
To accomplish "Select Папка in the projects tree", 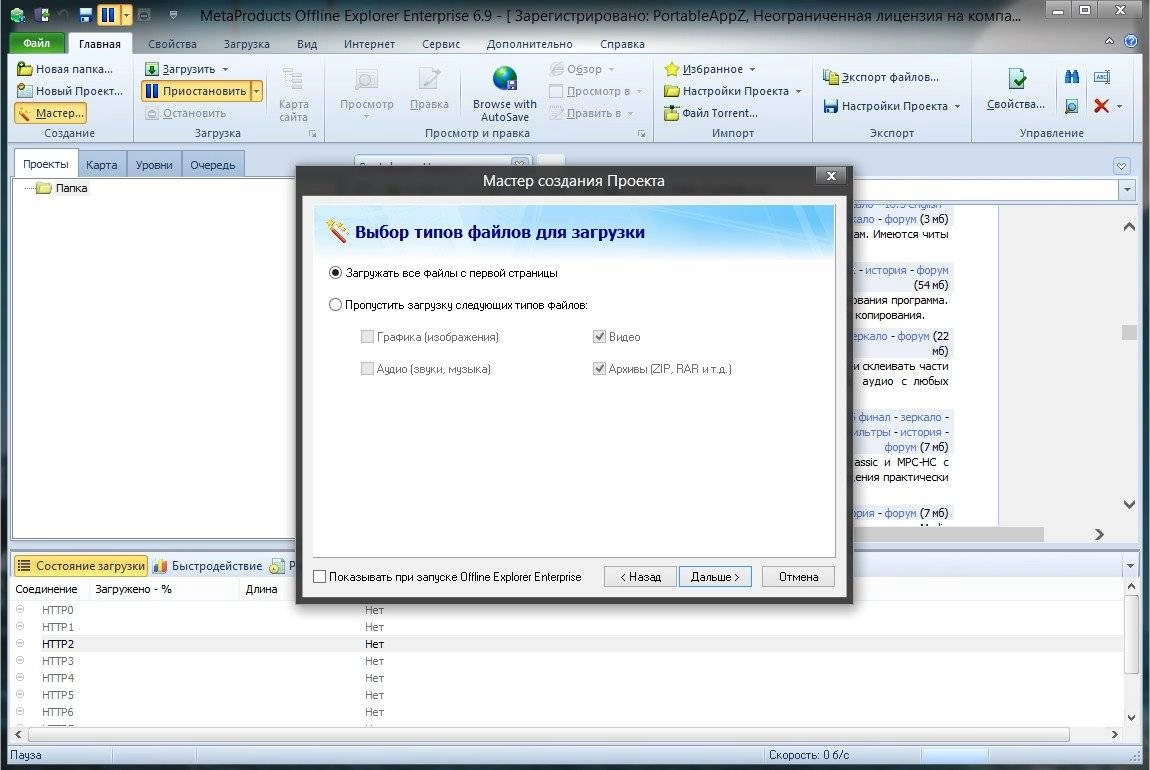I will tap(71, 188).
